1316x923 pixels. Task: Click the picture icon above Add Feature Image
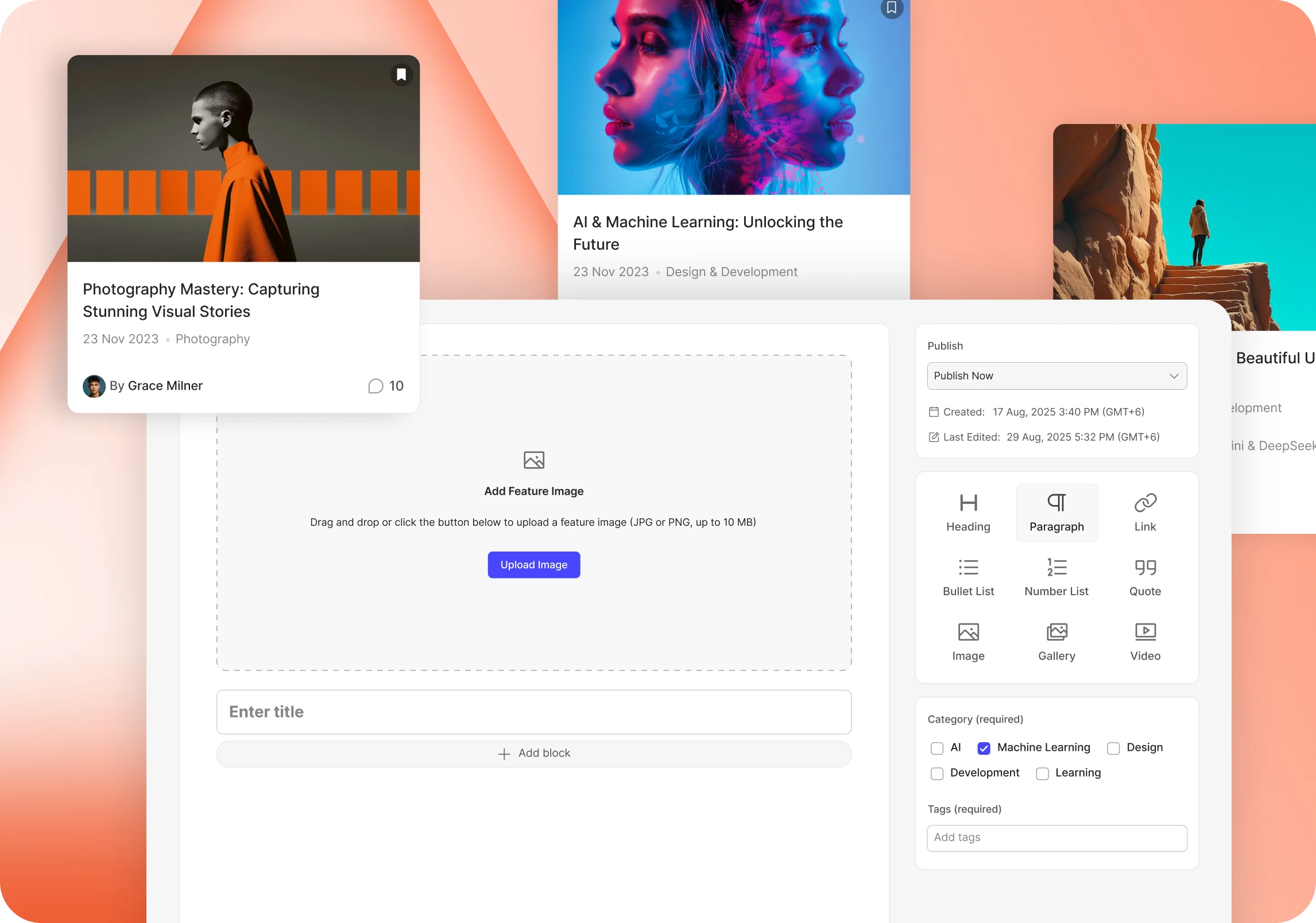pos(533,460)
